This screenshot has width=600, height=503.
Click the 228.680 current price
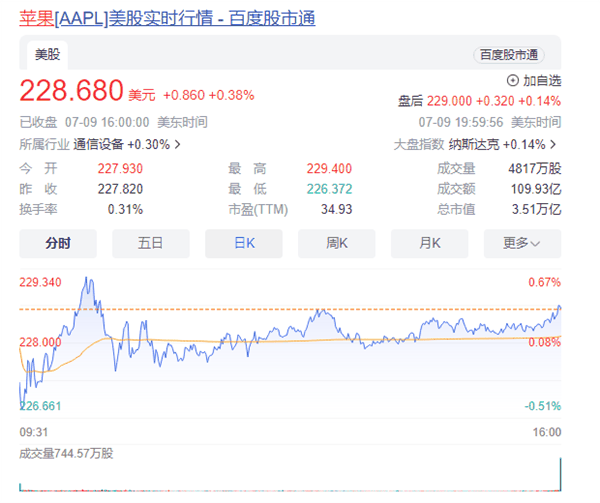(71, 92)
